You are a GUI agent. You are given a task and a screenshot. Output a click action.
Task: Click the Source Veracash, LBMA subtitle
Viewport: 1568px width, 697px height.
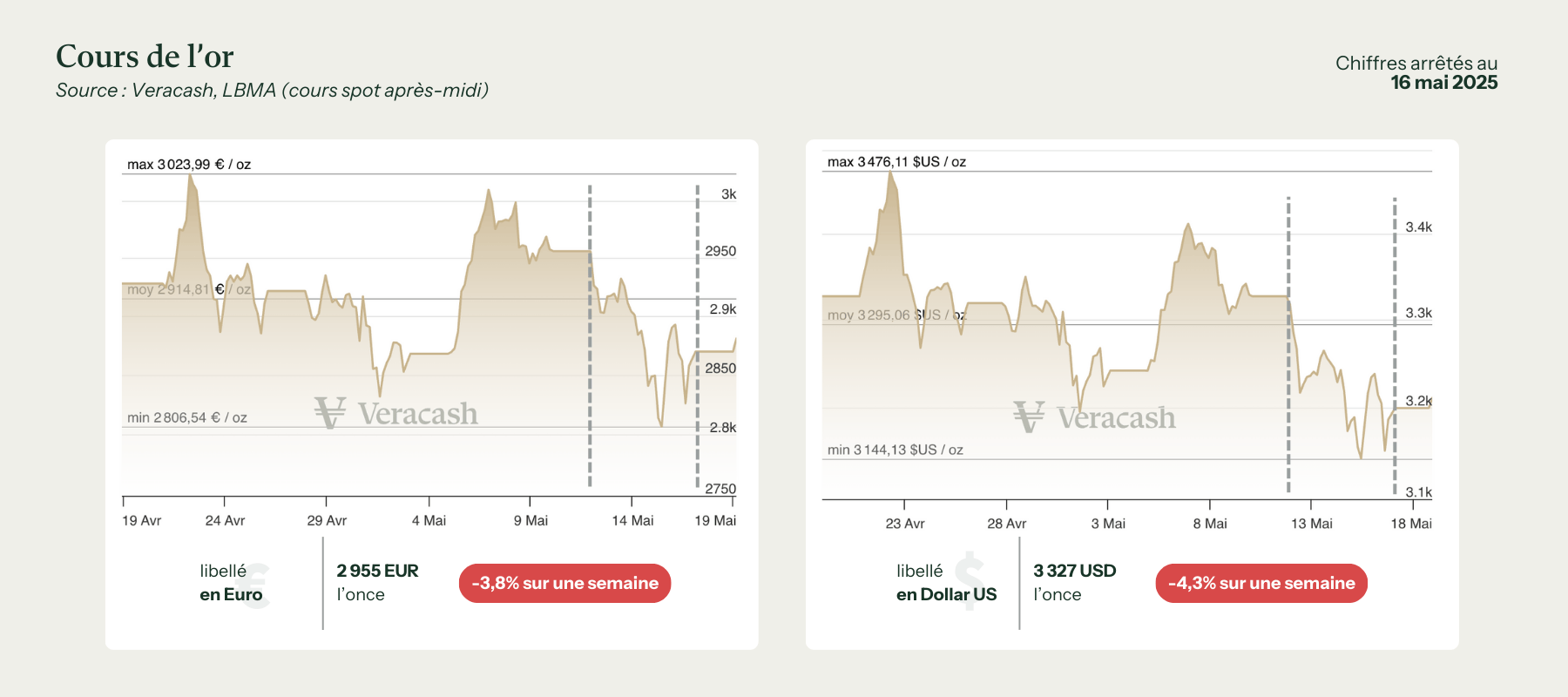click(x=272, y=91)
